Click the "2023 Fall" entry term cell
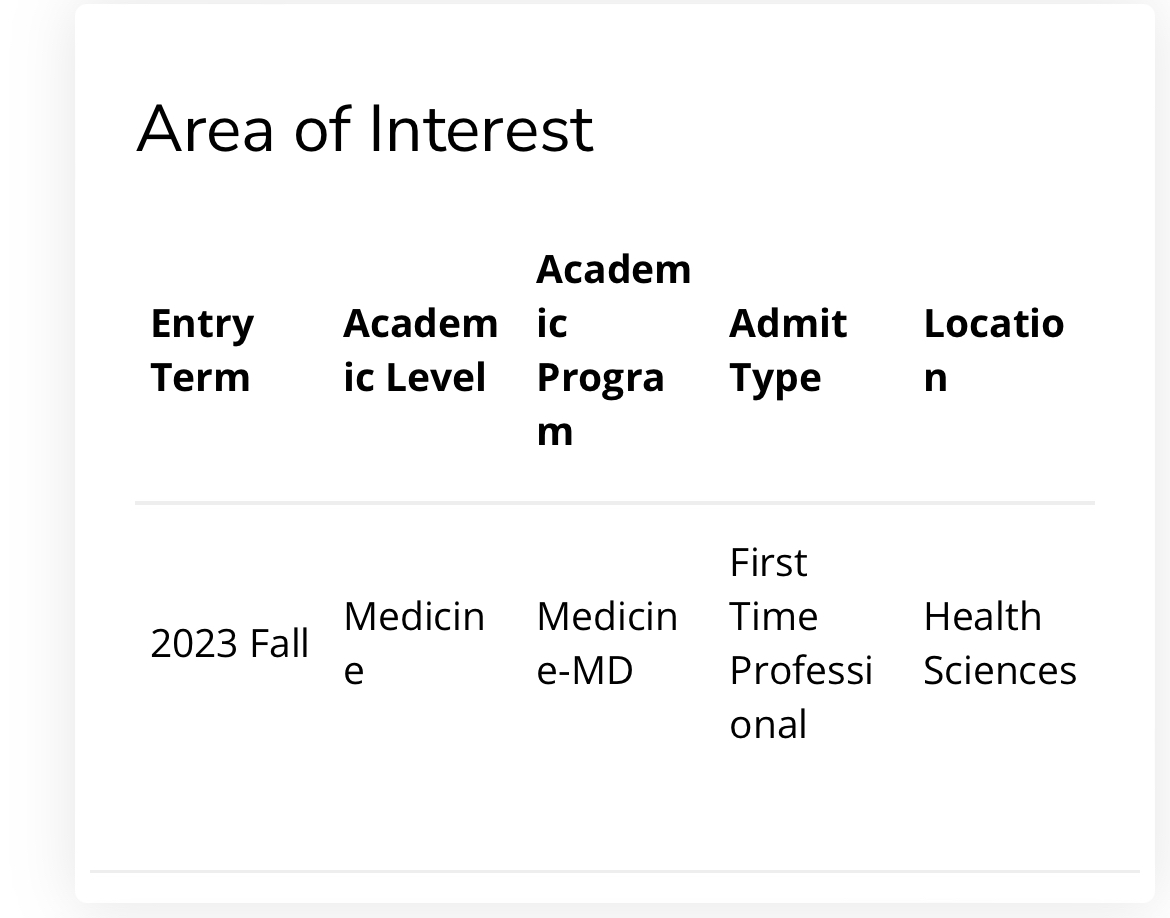The image size is (1170, 918). point(229,643)
